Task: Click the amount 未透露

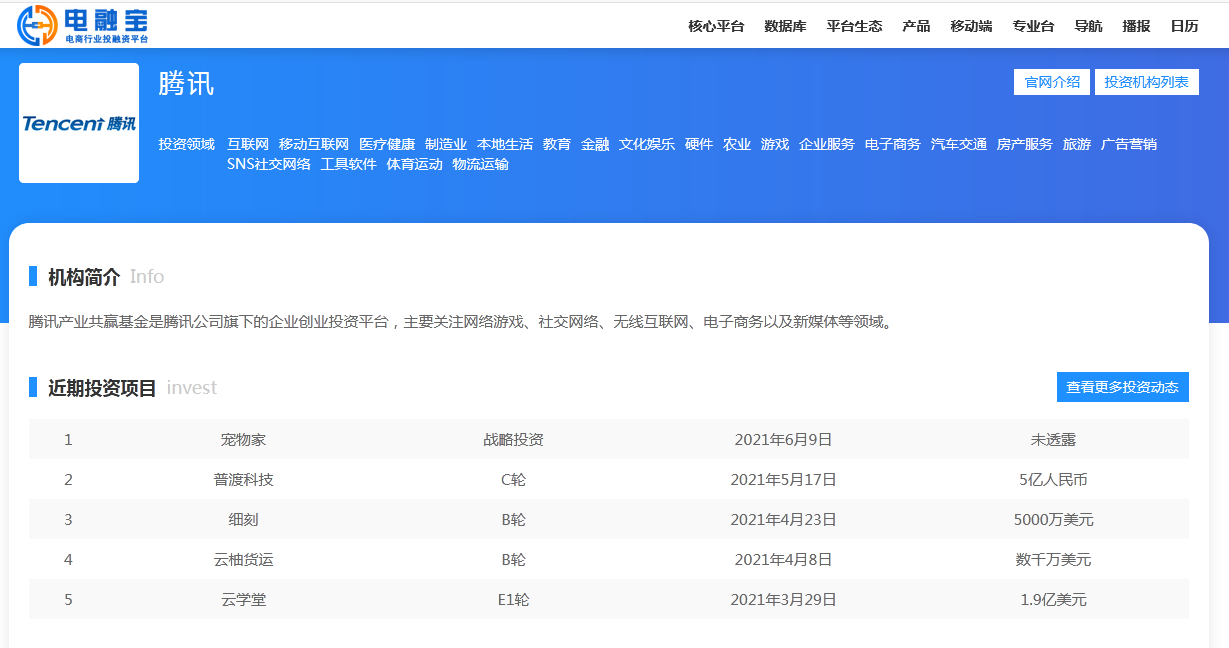Action: coord(1053,439)
